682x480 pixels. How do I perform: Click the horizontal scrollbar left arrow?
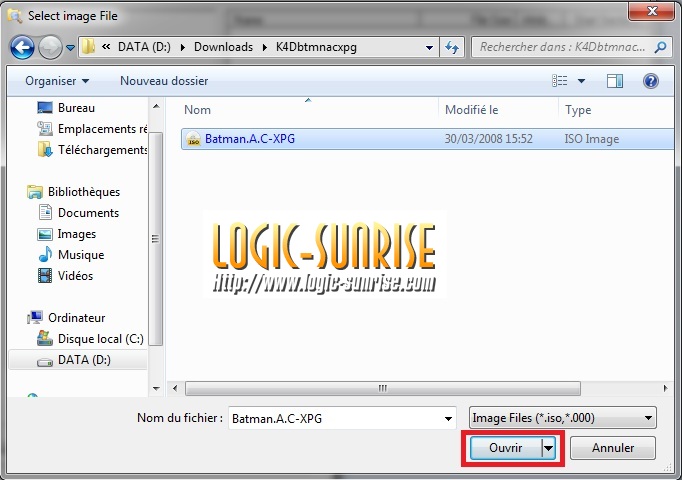click(x=175, y=388)
